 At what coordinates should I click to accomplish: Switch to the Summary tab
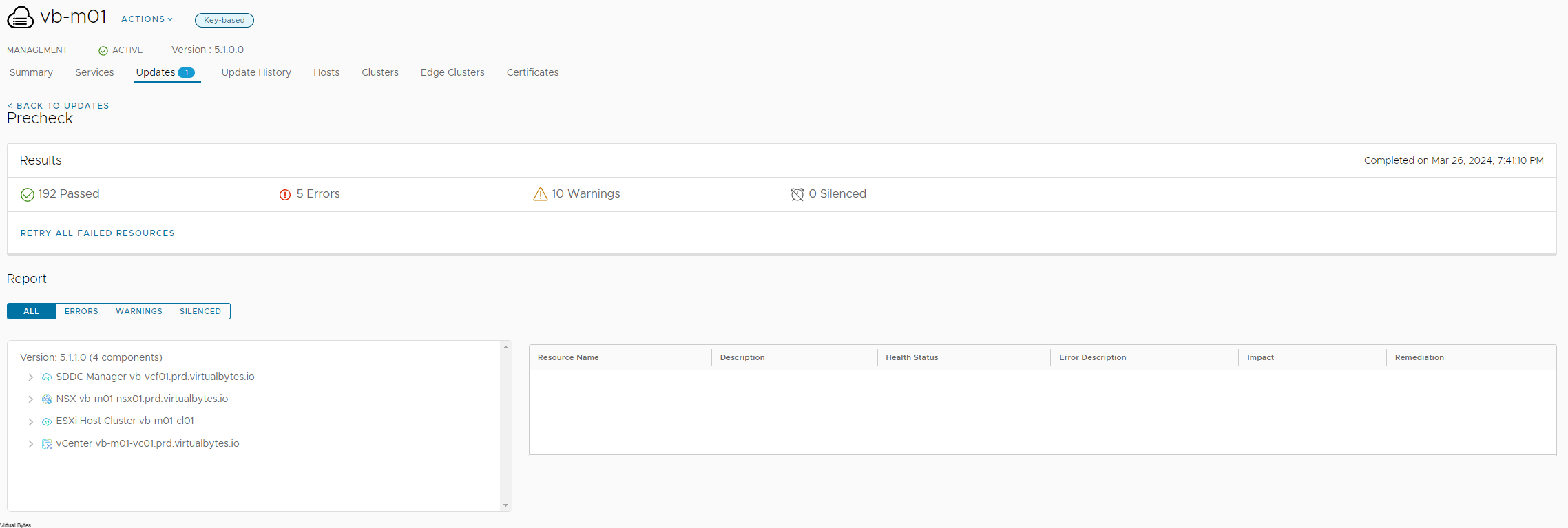click(x=31, y=72)
